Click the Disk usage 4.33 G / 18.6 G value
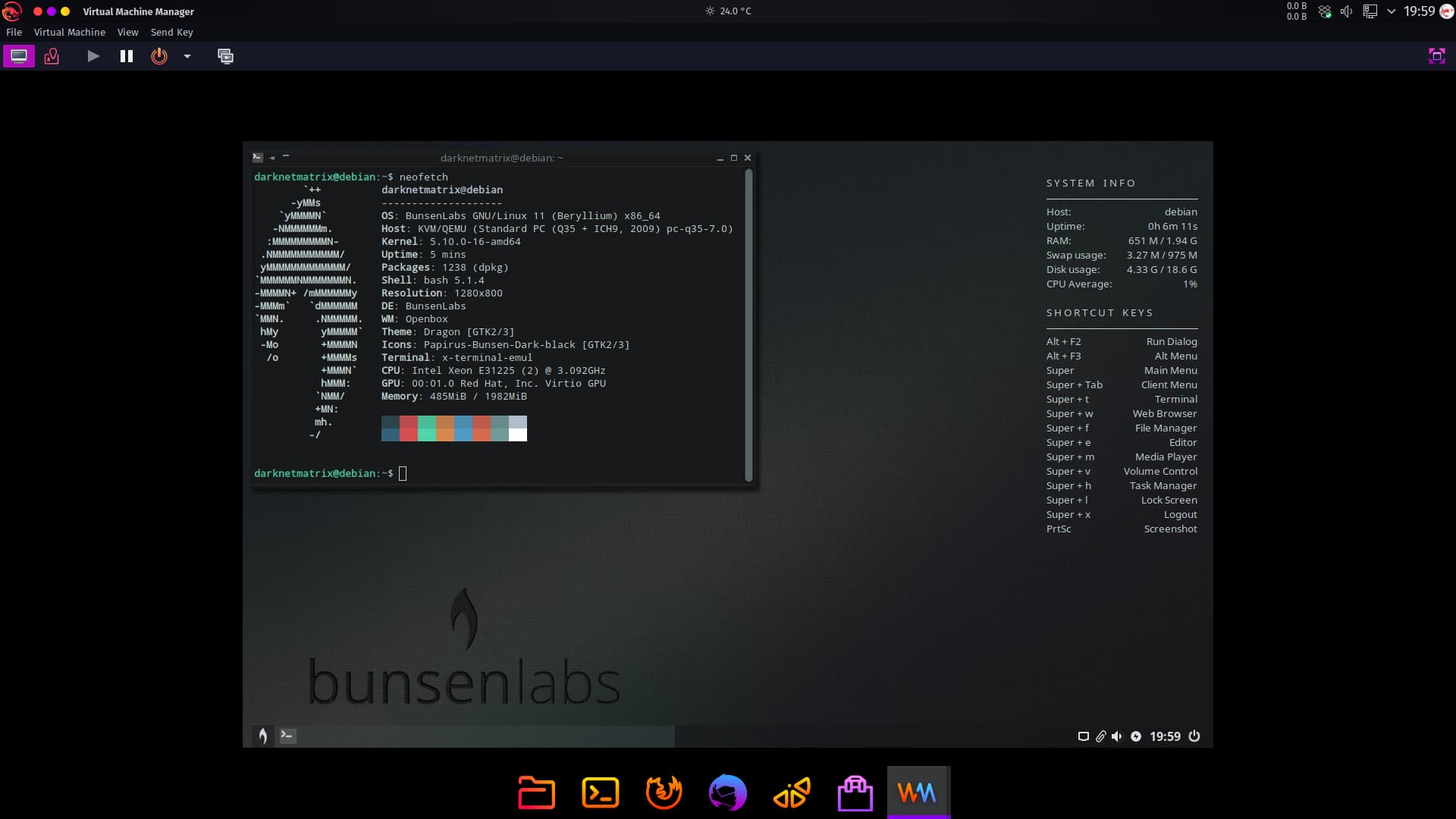The height and width of the screenshot is (819, 1456). (1162, 270)
